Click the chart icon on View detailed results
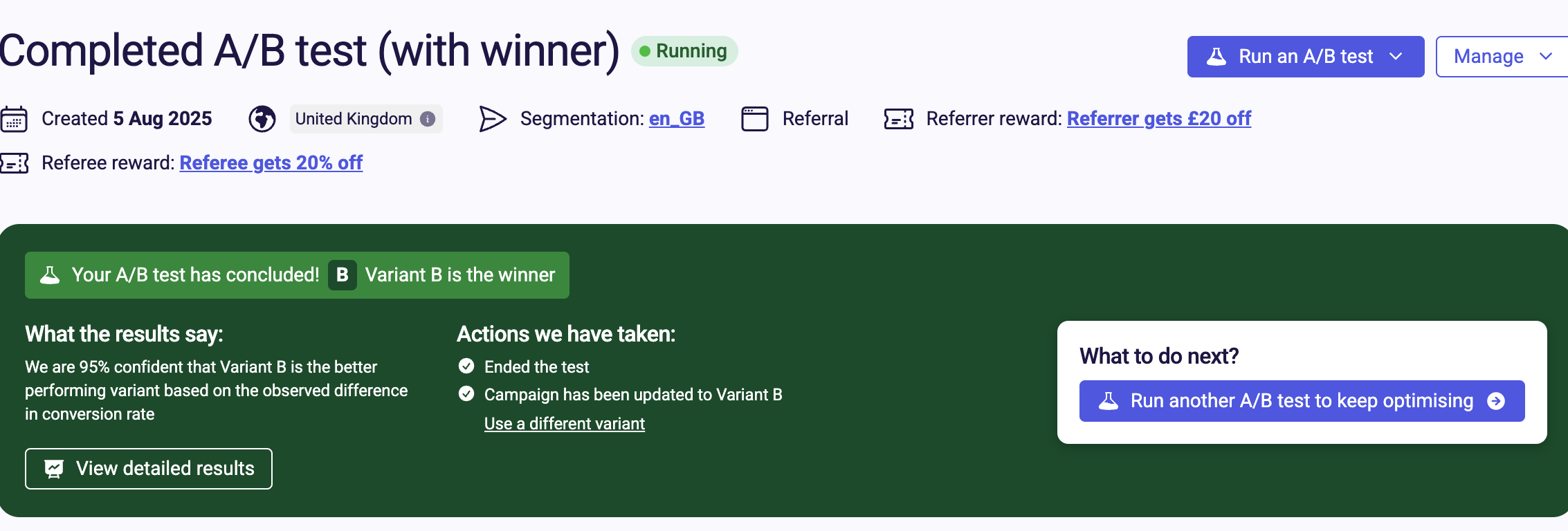Viewport: 1568px width, 531px height. (x=53, y=468)
